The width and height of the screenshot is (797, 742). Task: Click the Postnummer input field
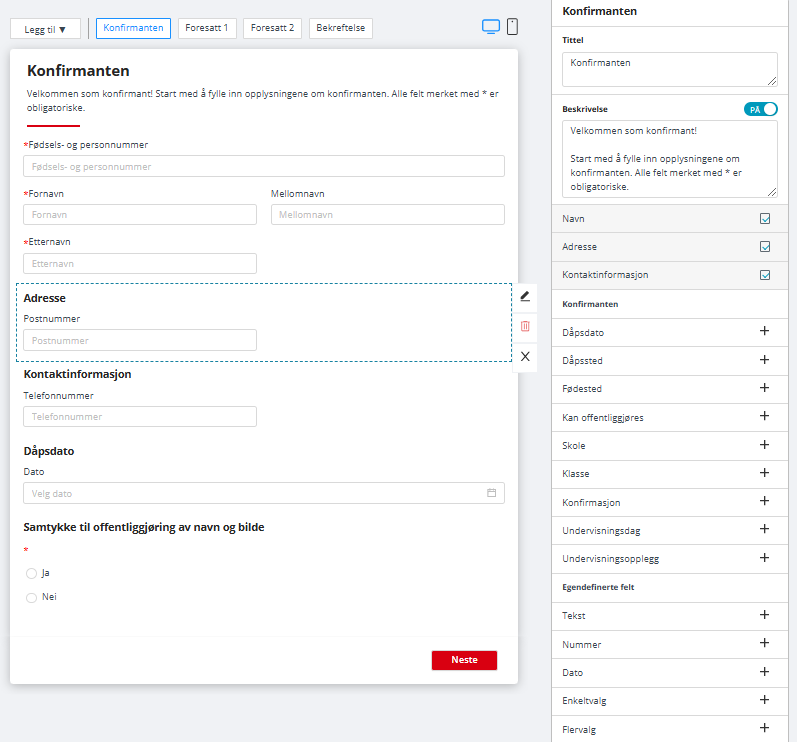coord(140,340)
